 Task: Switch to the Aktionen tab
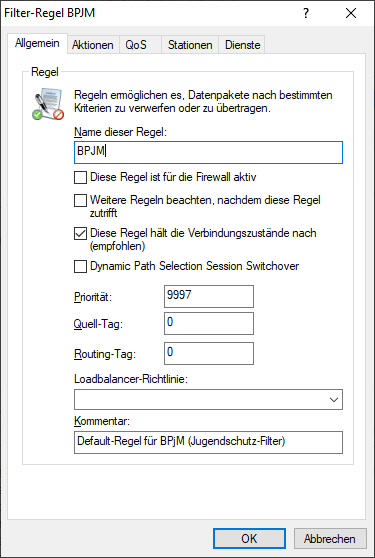click(93, 45)
